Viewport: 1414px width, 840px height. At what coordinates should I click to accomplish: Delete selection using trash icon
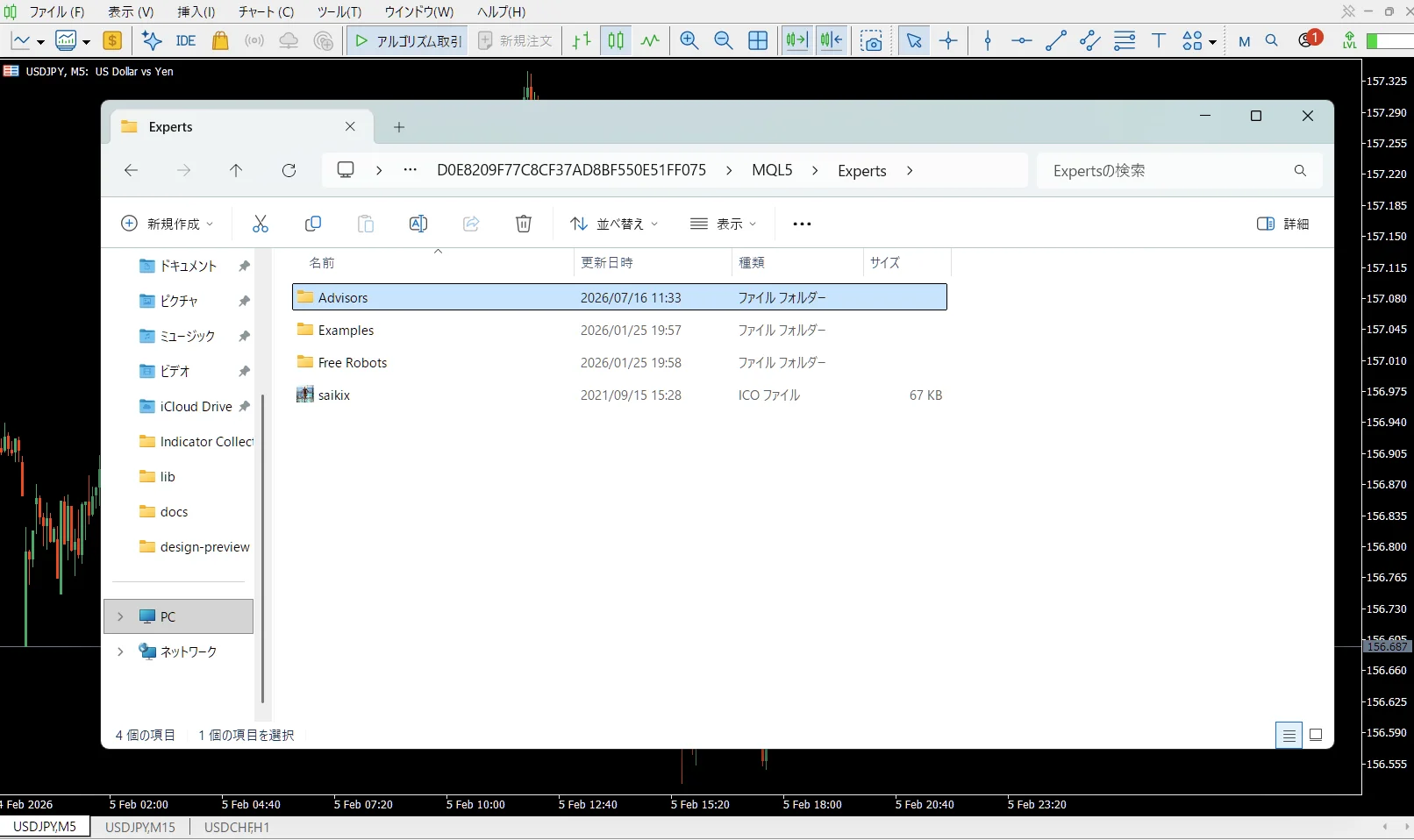524,224
